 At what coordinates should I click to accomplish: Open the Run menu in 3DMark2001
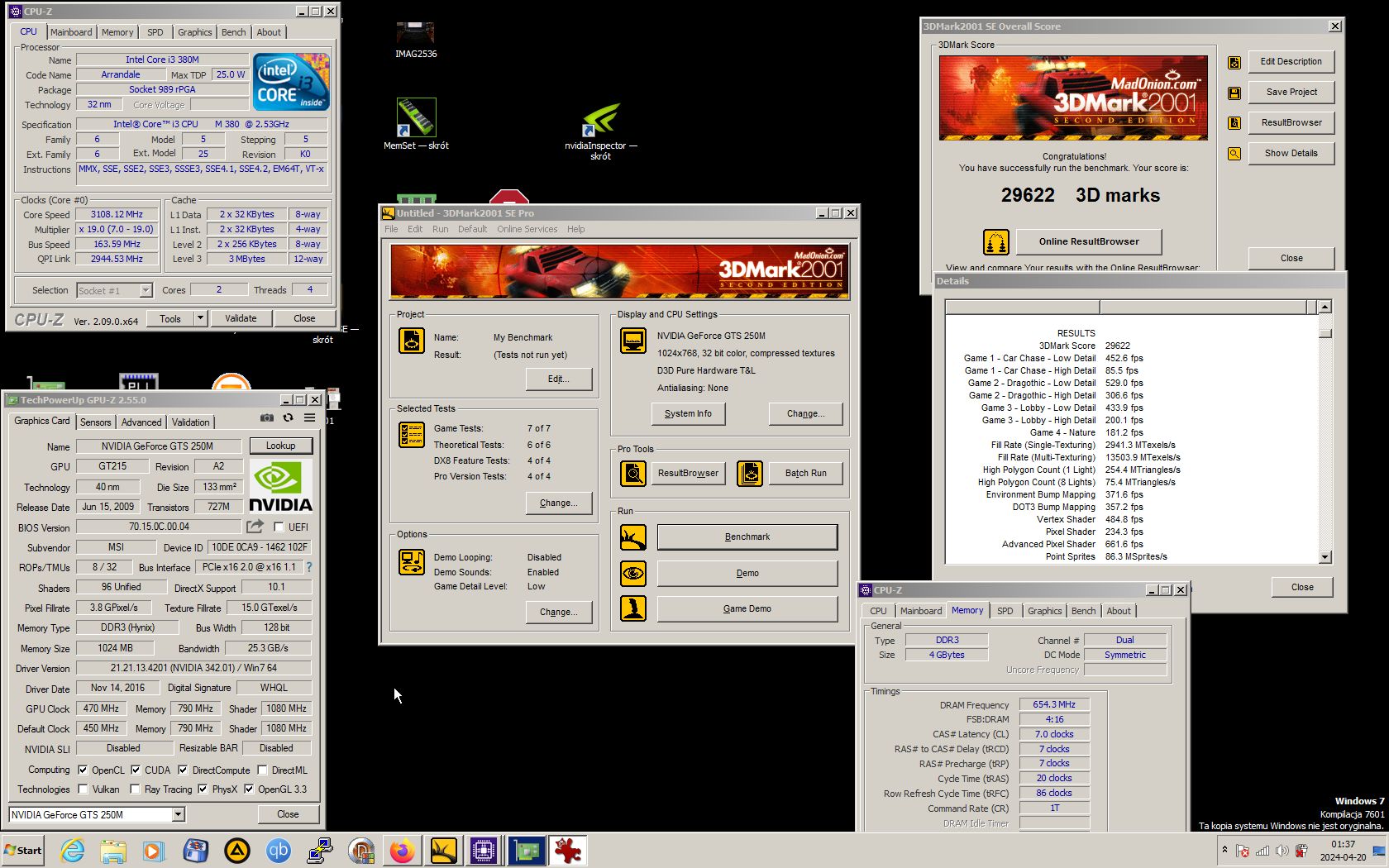point(441,230)
